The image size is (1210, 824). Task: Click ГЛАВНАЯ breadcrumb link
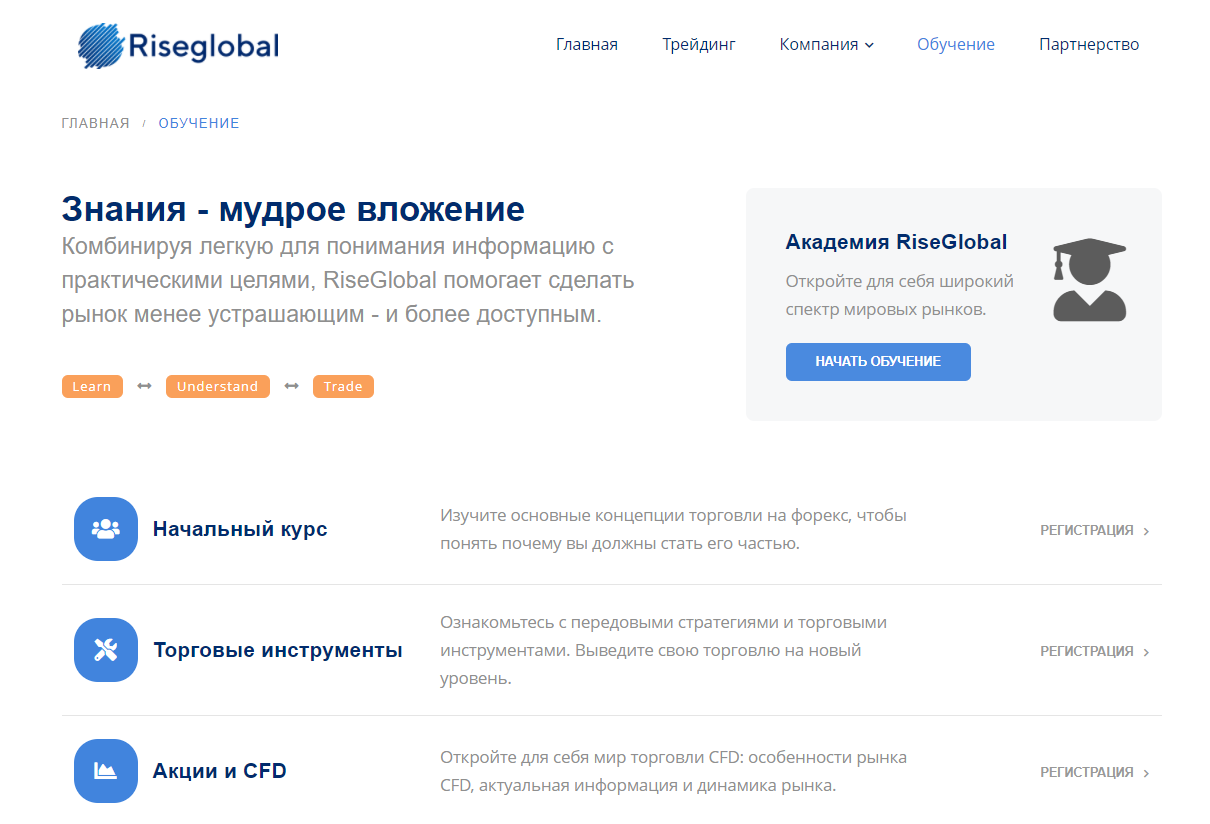pos(95,123)
